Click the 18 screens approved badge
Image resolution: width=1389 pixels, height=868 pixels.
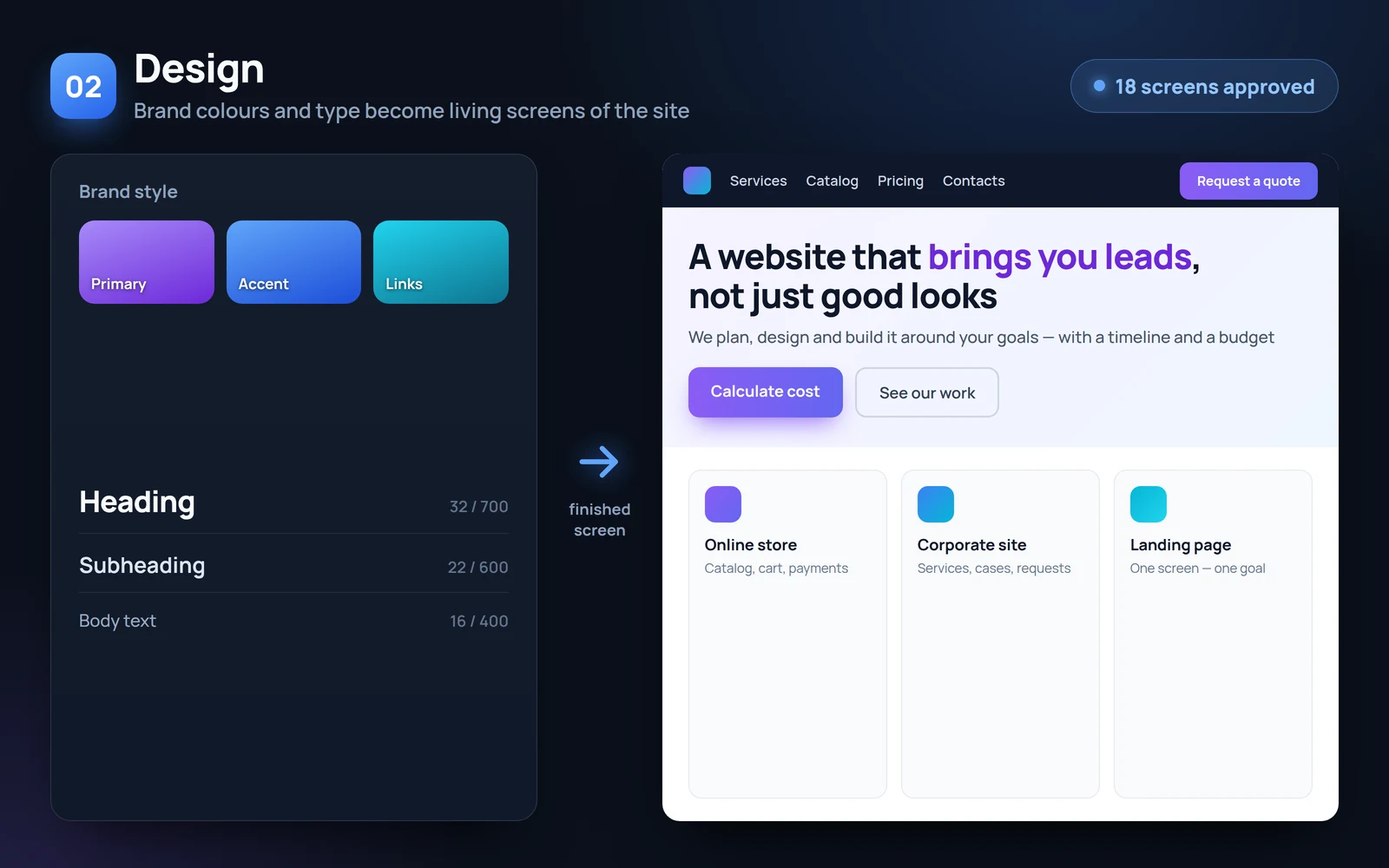[x=1204, y=86]
